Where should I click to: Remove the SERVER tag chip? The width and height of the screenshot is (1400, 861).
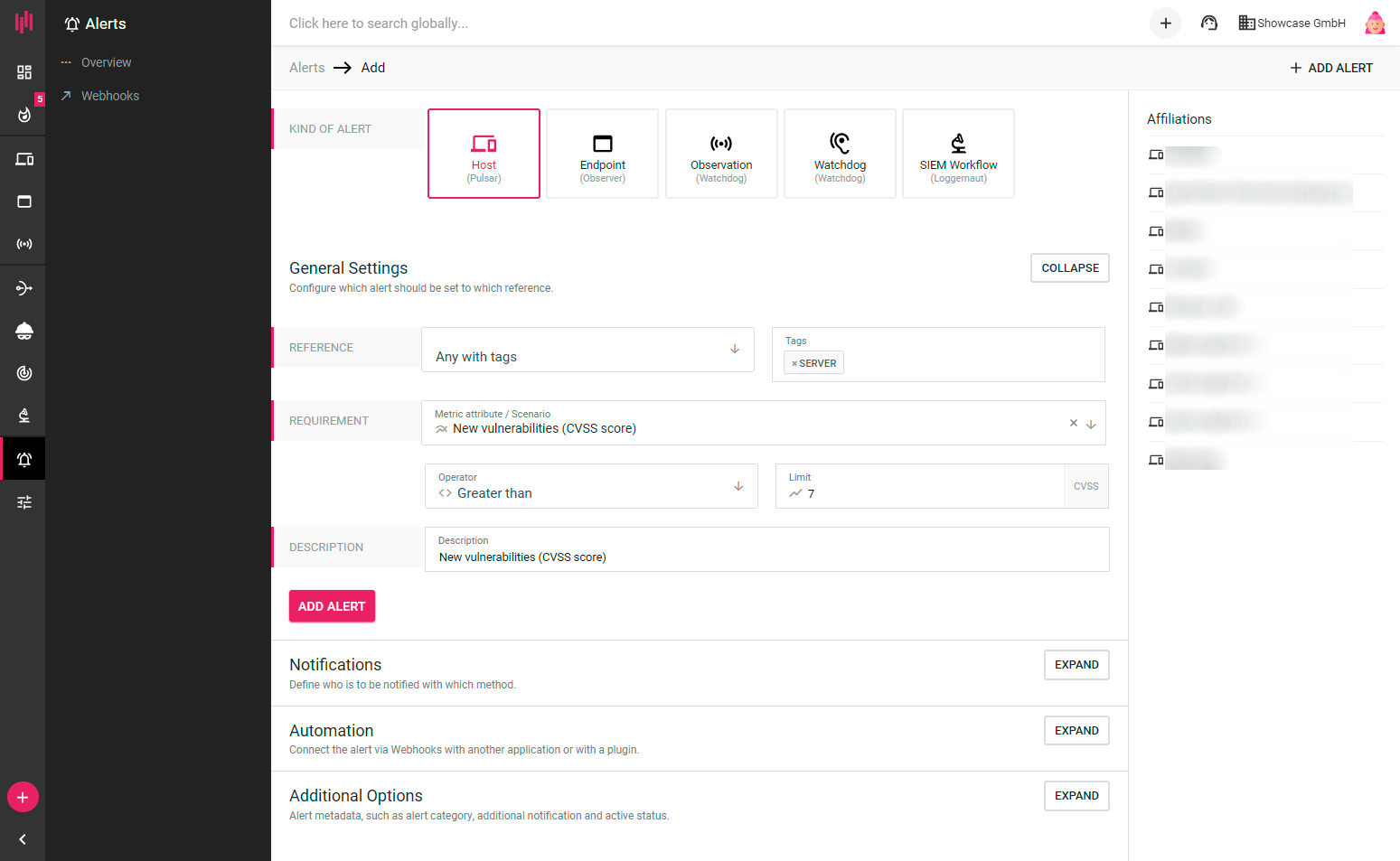click(x=794, y=364)
